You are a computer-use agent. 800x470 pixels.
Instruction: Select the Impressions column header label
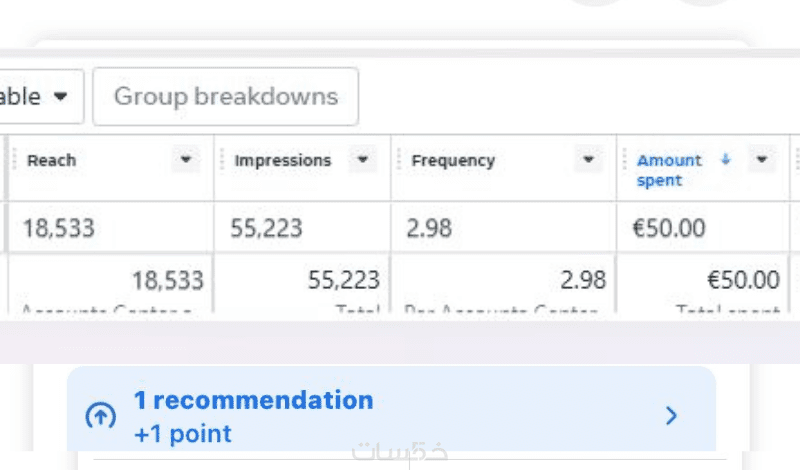pos(282,160)
